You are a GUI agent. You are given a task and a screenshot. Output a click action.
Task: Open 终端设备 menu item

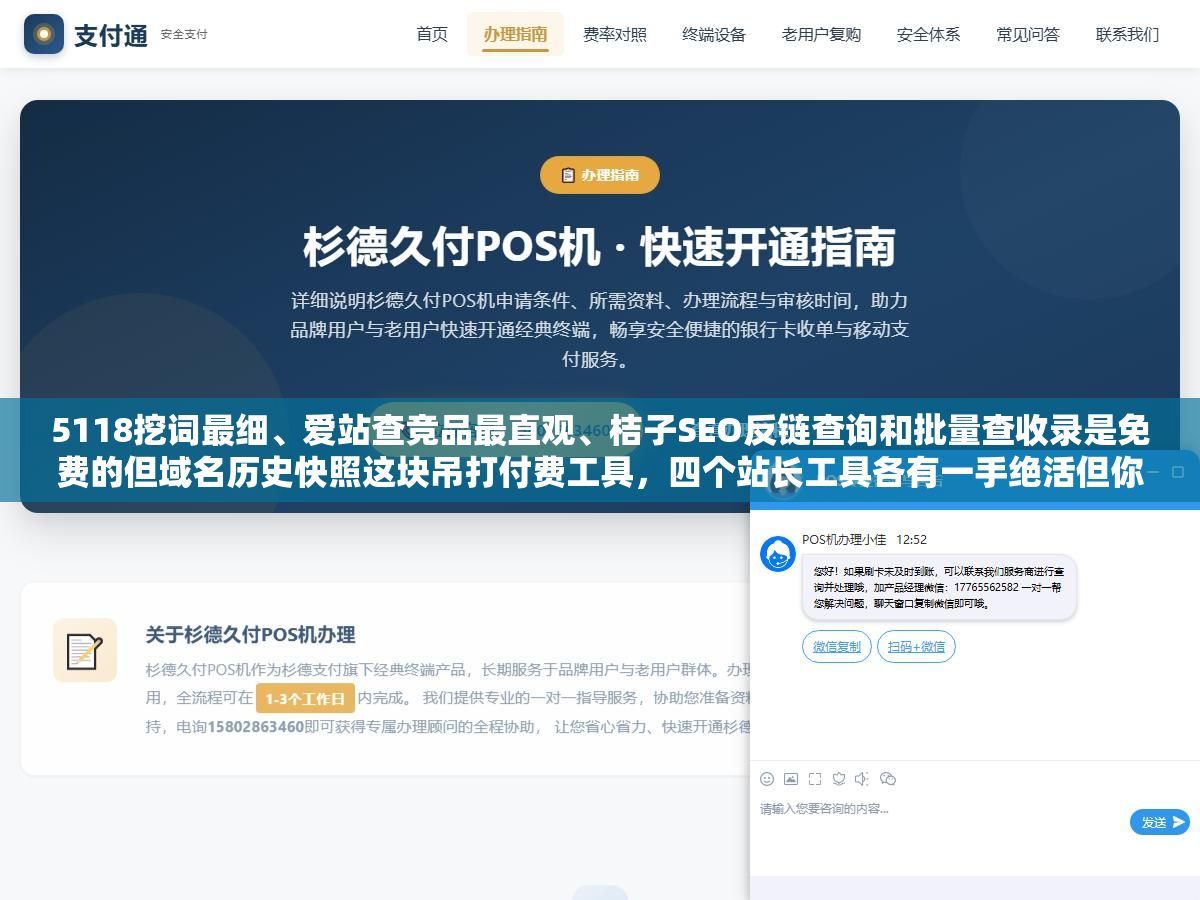tap(714, 34)
